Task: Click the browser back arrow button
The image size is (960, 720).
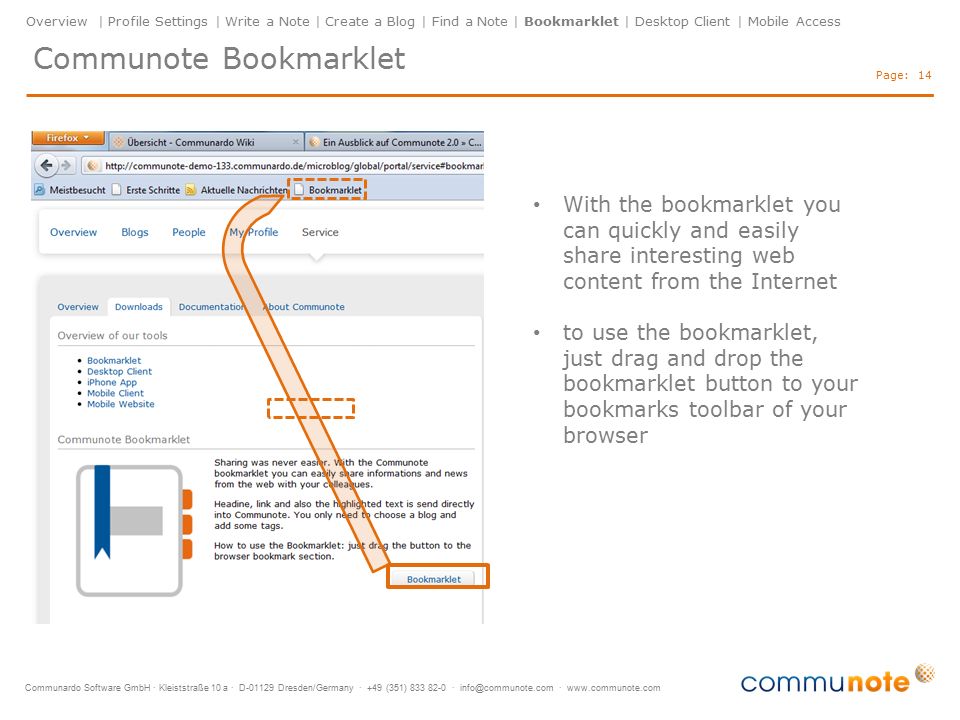Action: (47, 165)
